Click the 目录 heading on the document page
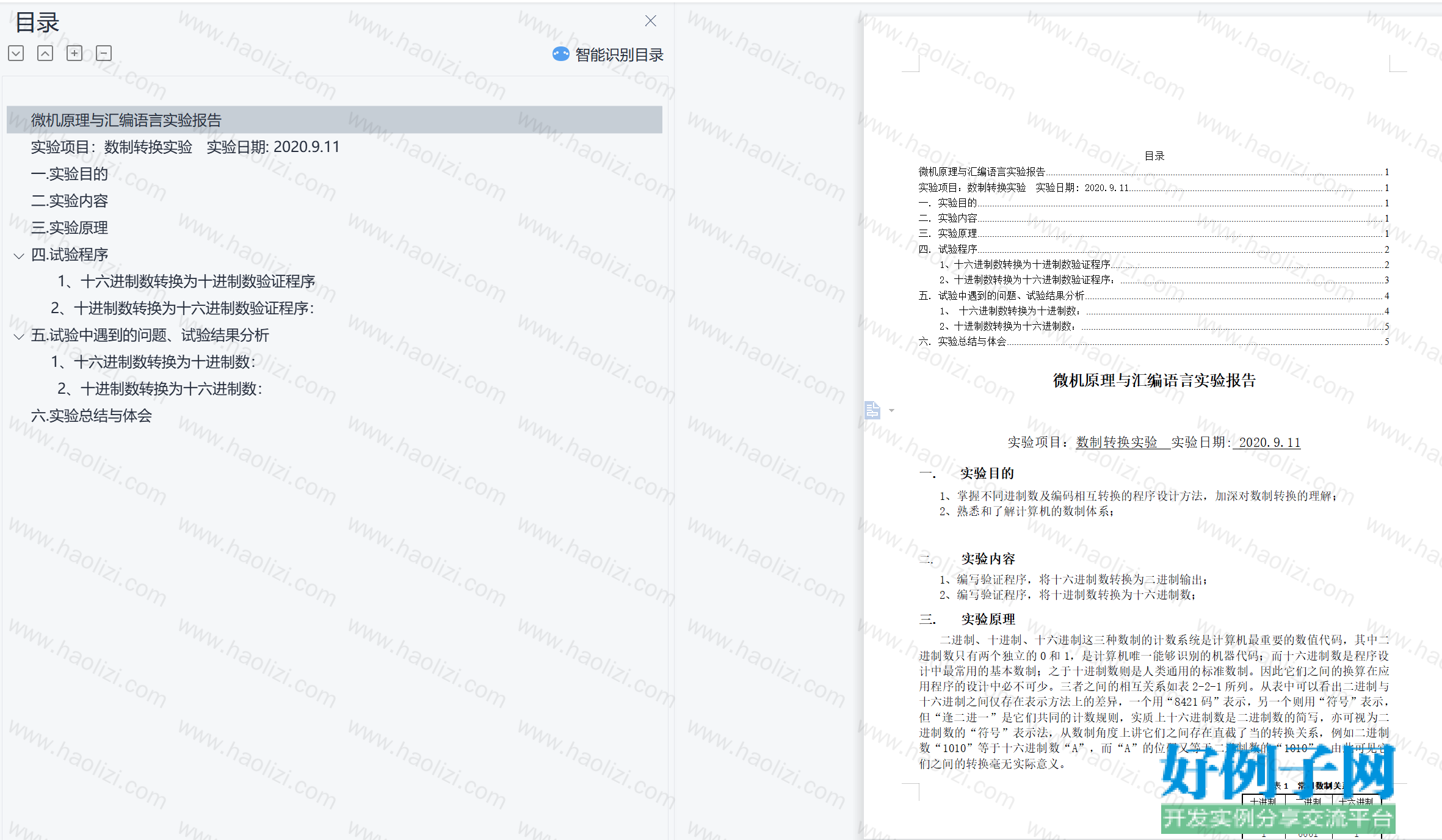The image size is (1442, 840). (1154, 156)
